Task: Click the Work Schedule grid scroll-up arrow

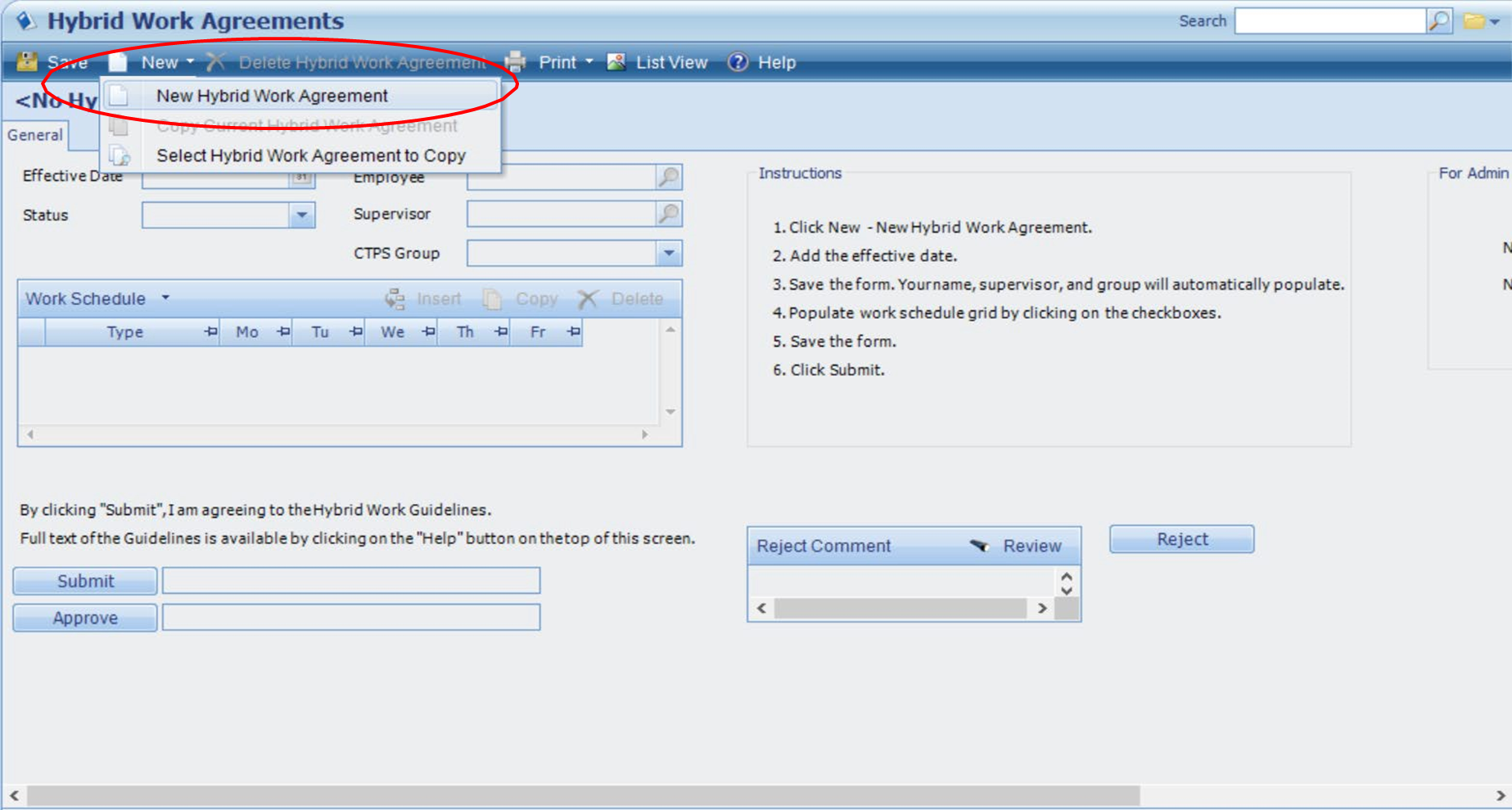Action: click(x=670, y=330)
